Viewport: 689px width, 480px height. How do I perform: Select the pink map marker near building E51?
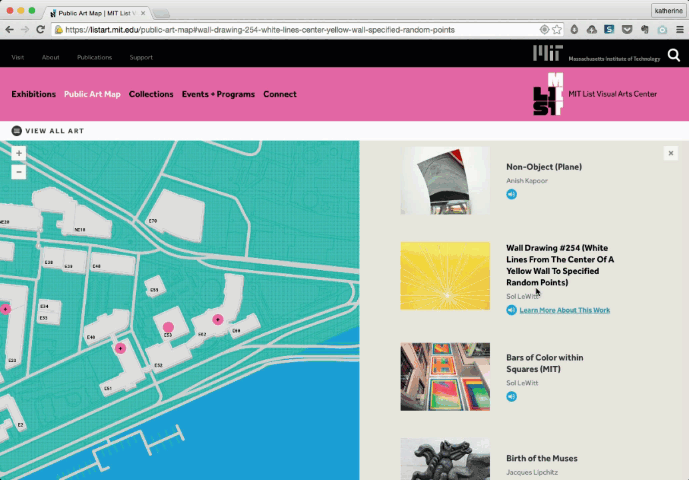pos(120,349)
